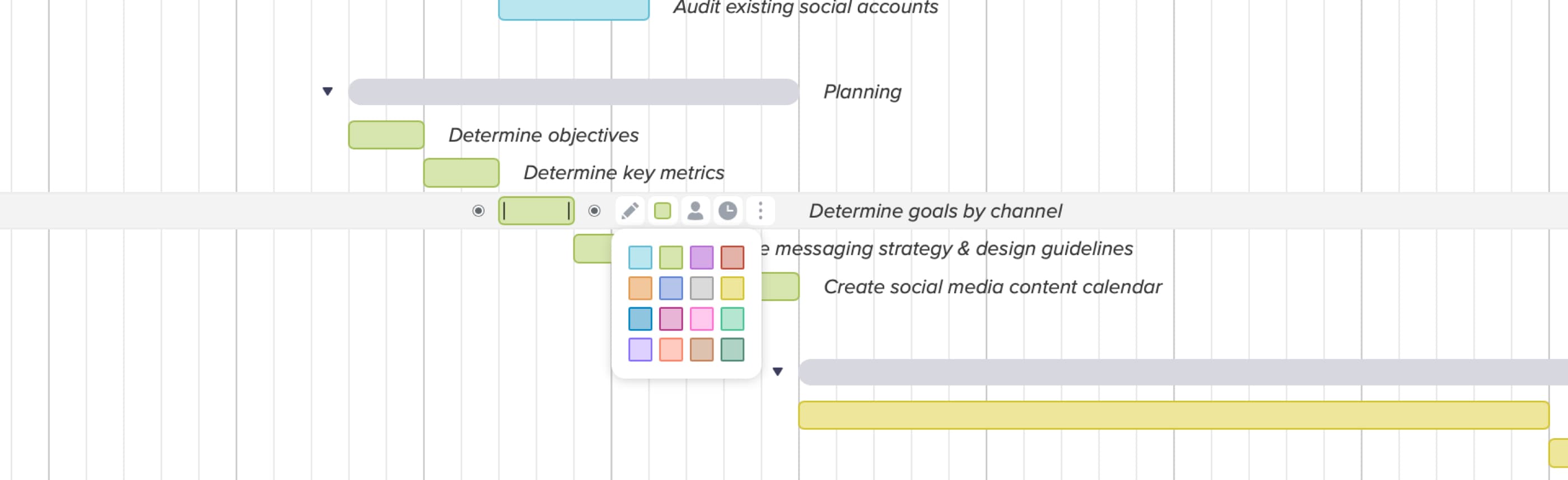
Task: Click the assign person icon
Action: tap(695, 211)
